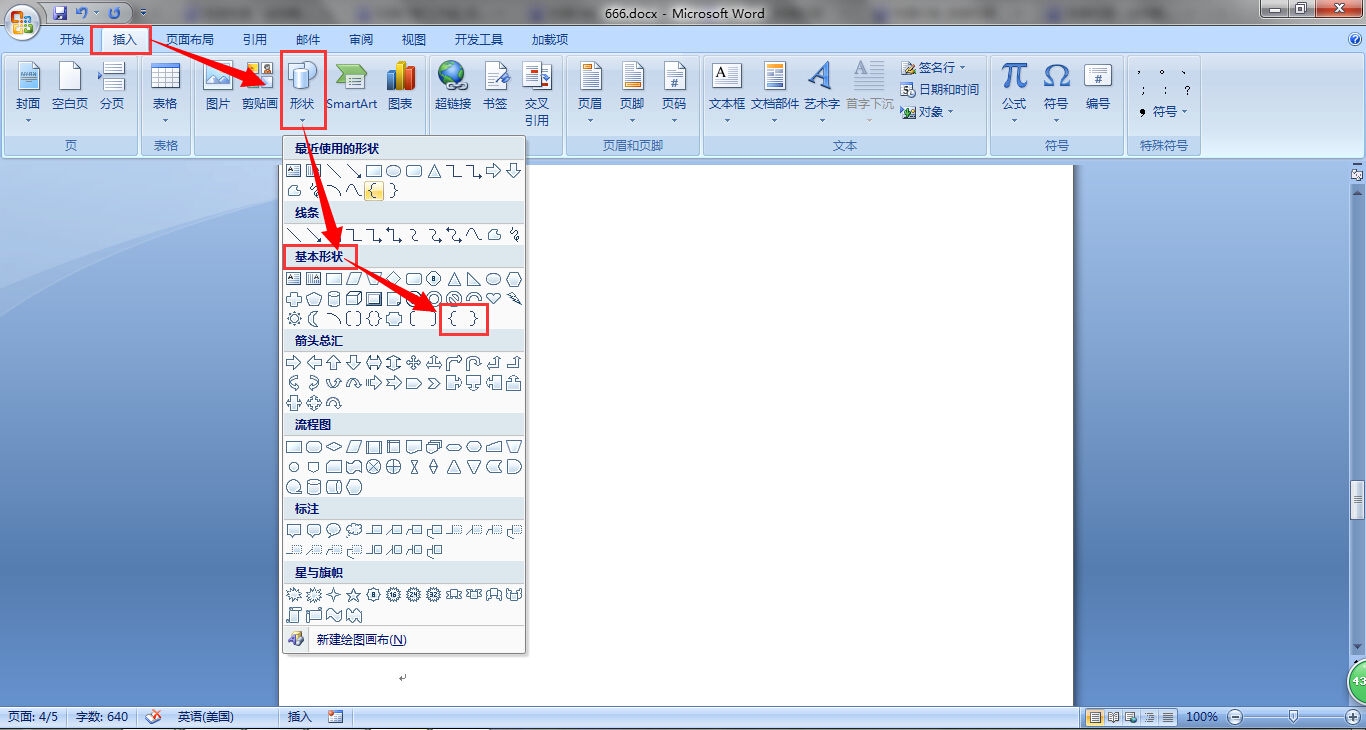Toggle Insert/Overtype mode in status bar

(x=300, y=717)
